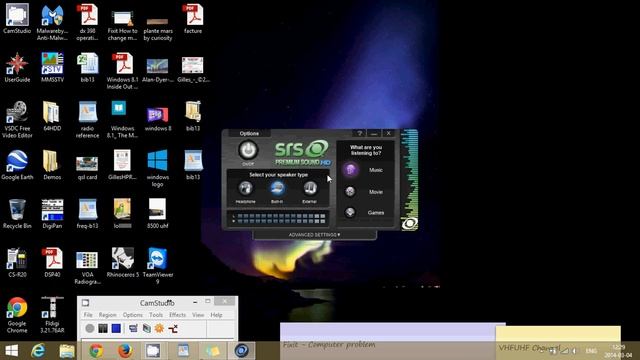
Task: Select Headphone speaker type
Action: [x=245, y=189]
